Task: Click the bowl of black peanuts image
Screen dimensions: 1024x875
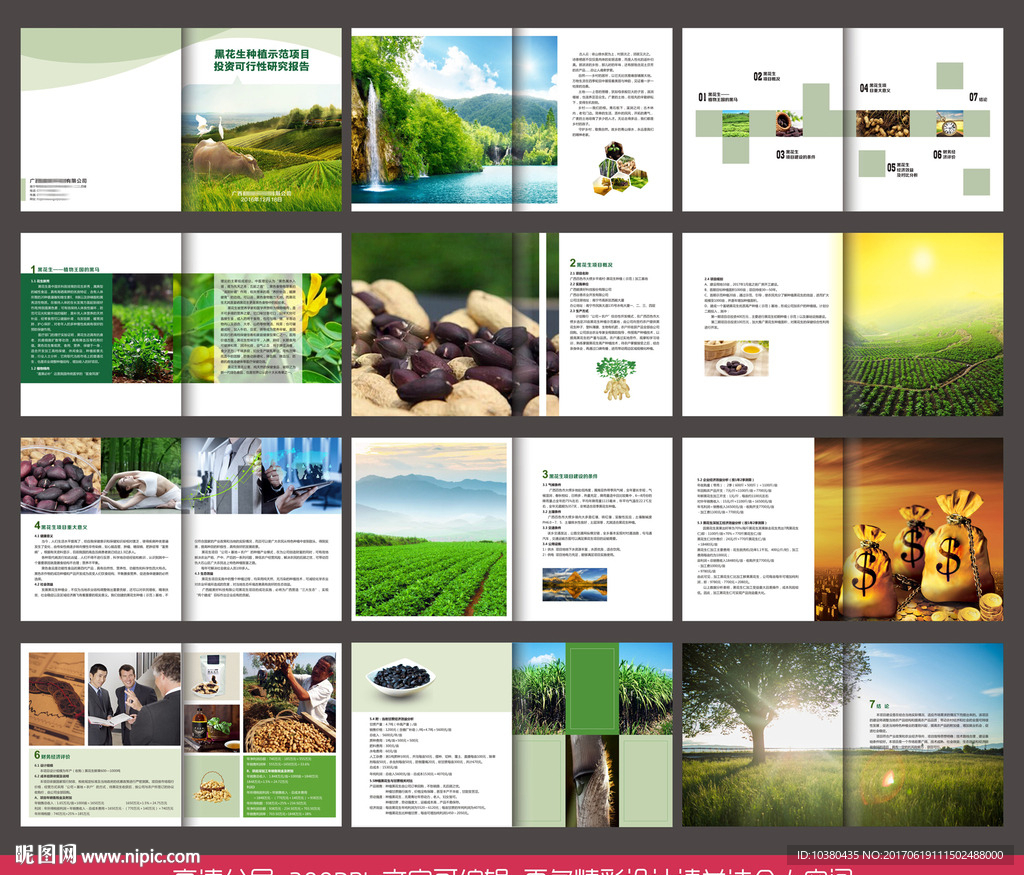Action: point(400,678)
